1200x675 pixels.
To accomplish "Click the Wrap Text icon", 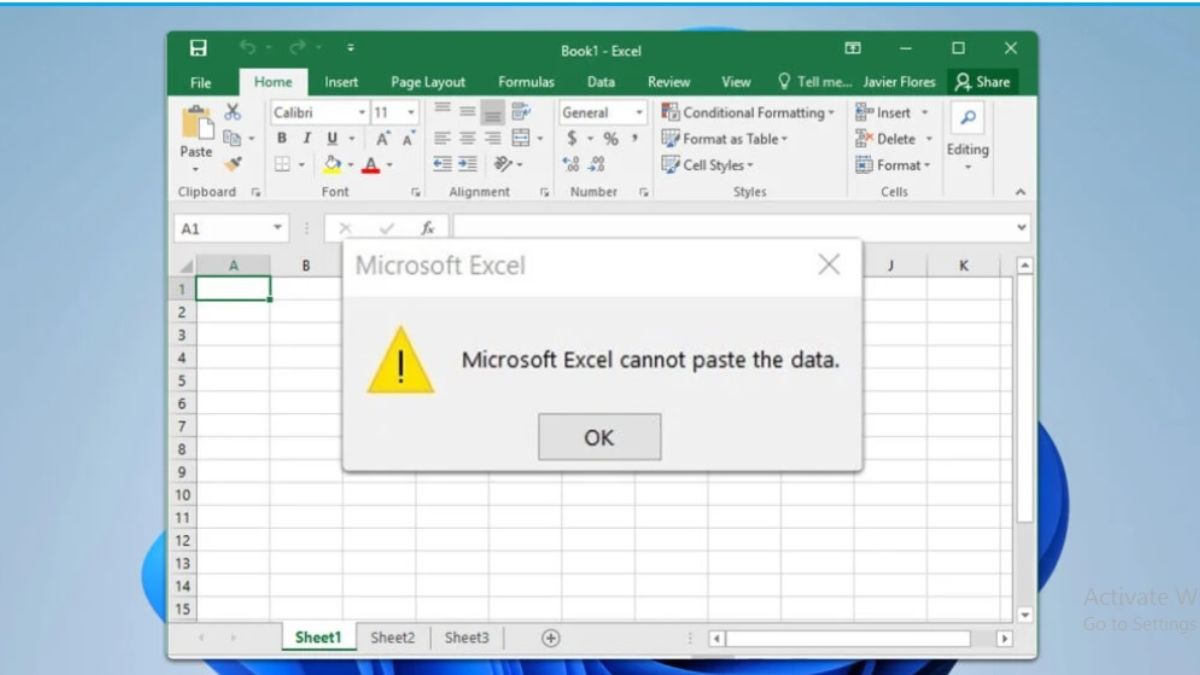I will 520,111.
